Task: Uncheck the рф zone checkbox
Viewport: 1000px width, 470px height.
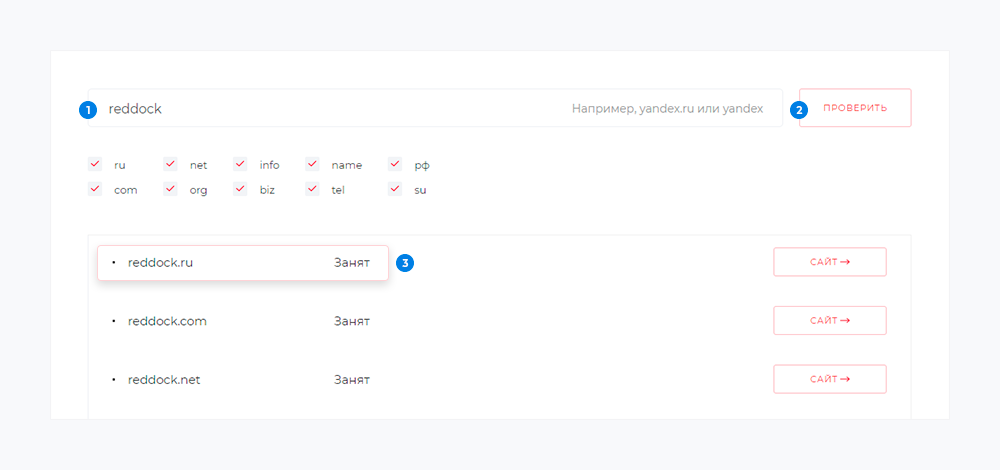Action: point(395,164)
